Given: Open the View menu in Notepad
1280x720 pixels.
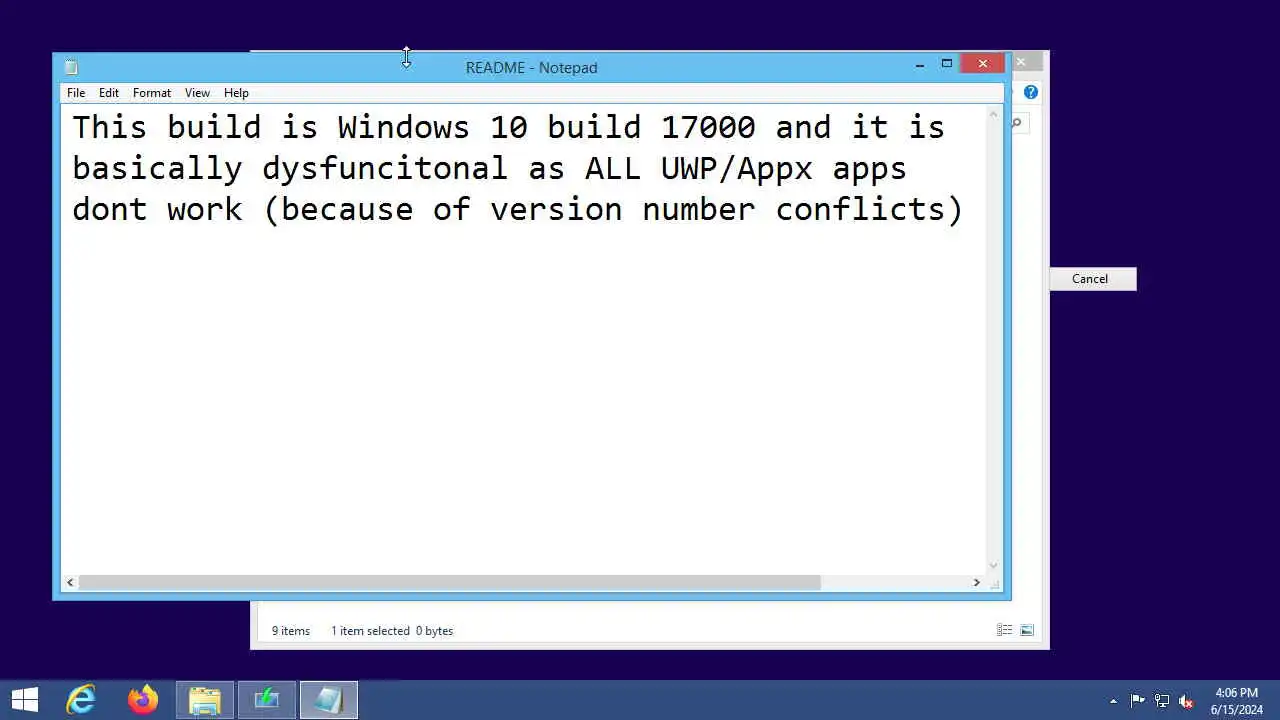Looking at the screenshot, I should (197, 93).
